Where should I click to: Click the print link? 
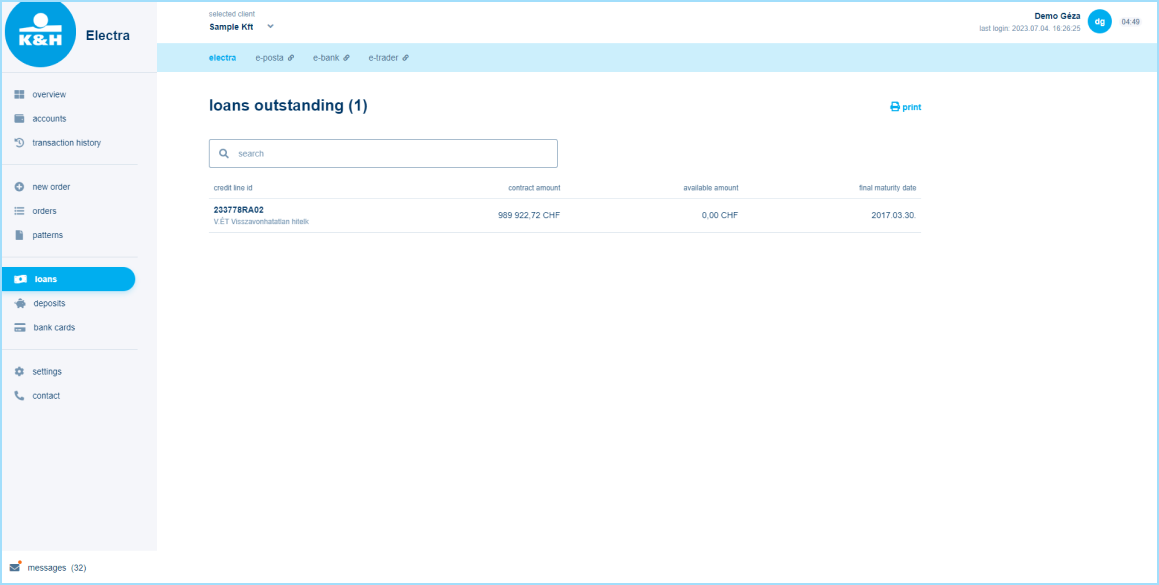tap(905, 106)
